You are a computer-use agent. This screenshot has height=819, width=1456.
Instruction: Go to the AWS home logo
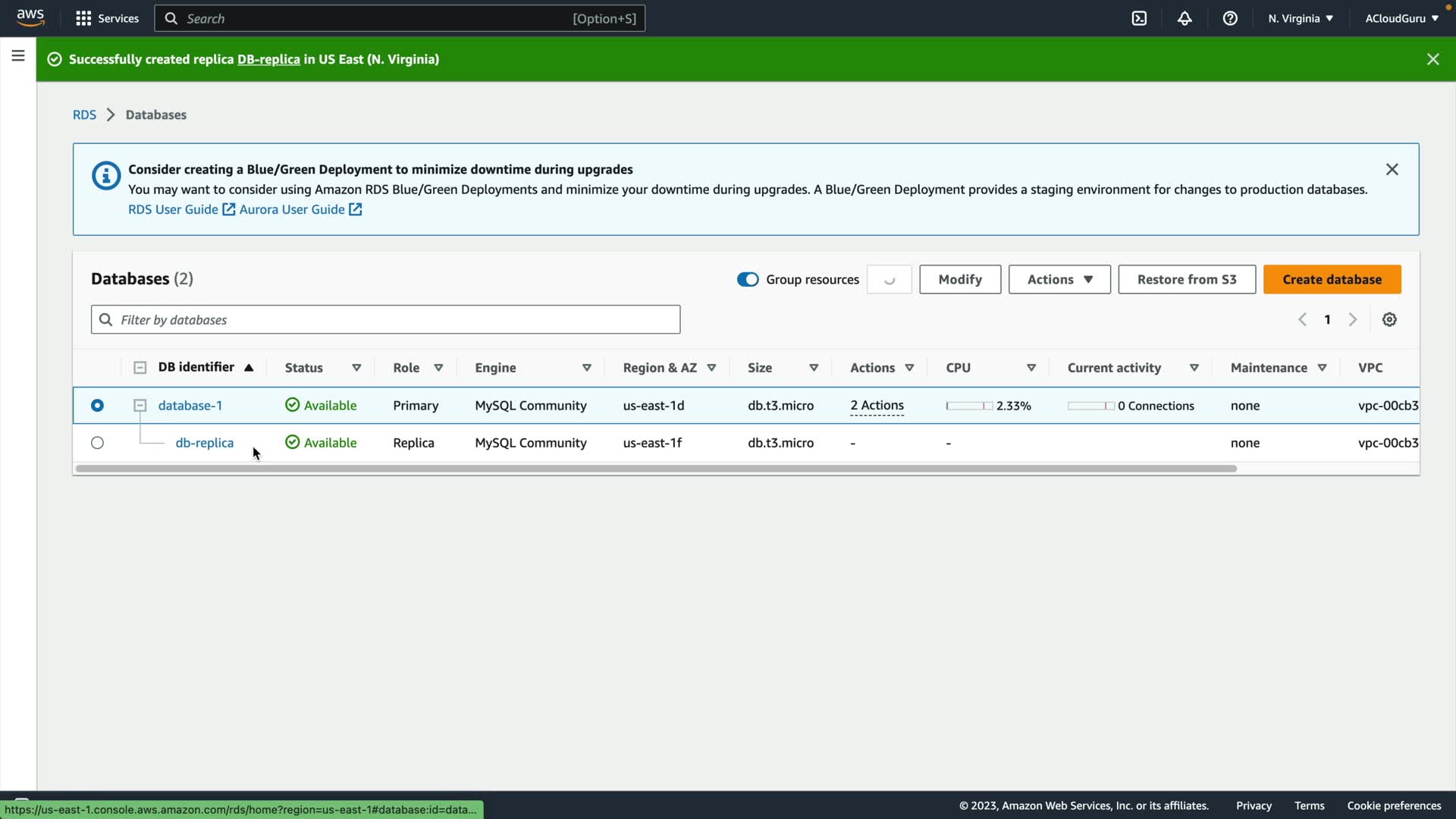(x=30, y=17)
